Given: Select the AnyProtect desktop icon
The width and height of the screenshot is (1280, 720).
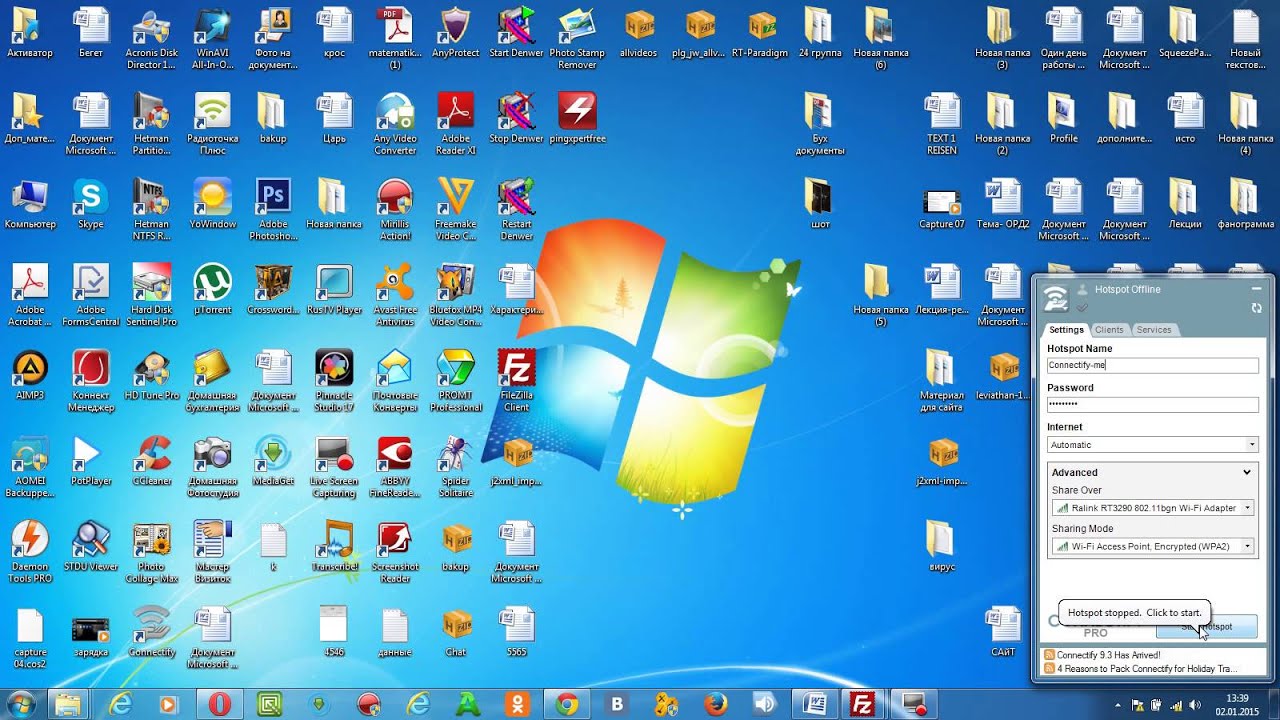Looking at the screenshot, I should pyautogui.click(x=456, y=33).
